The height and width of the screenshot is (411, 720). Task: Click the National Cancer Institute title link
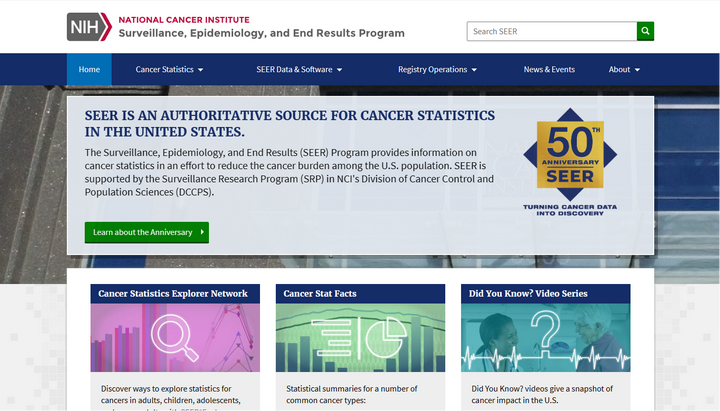click(184, 20)
